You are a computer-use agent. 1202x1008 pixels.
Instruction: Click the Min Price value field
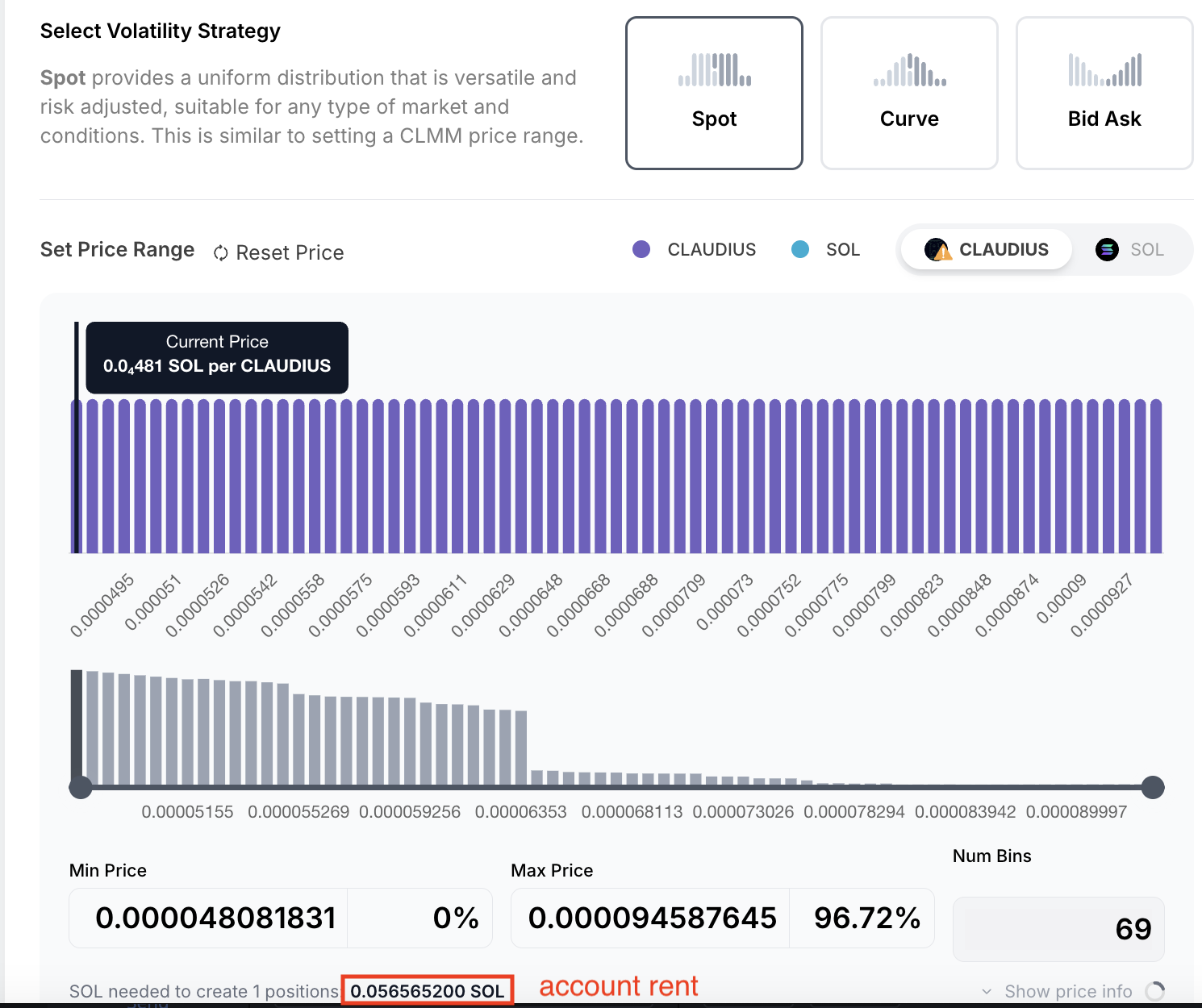[x=215, y=918]
